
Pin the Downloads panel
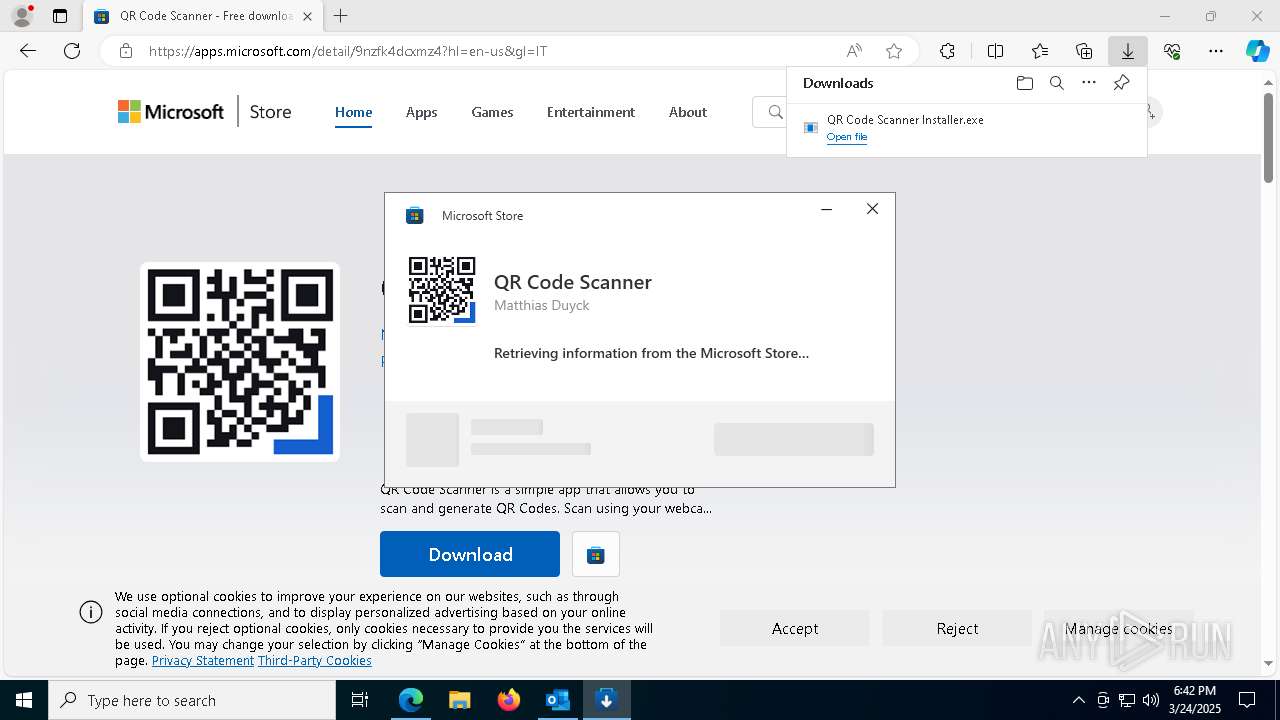tap(1121, 83)
